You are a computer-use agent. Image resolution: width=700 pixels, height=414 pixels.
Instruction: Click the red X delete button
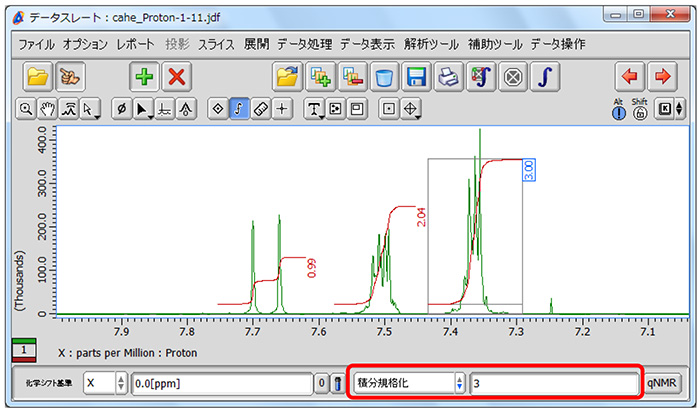coord(177,76)
